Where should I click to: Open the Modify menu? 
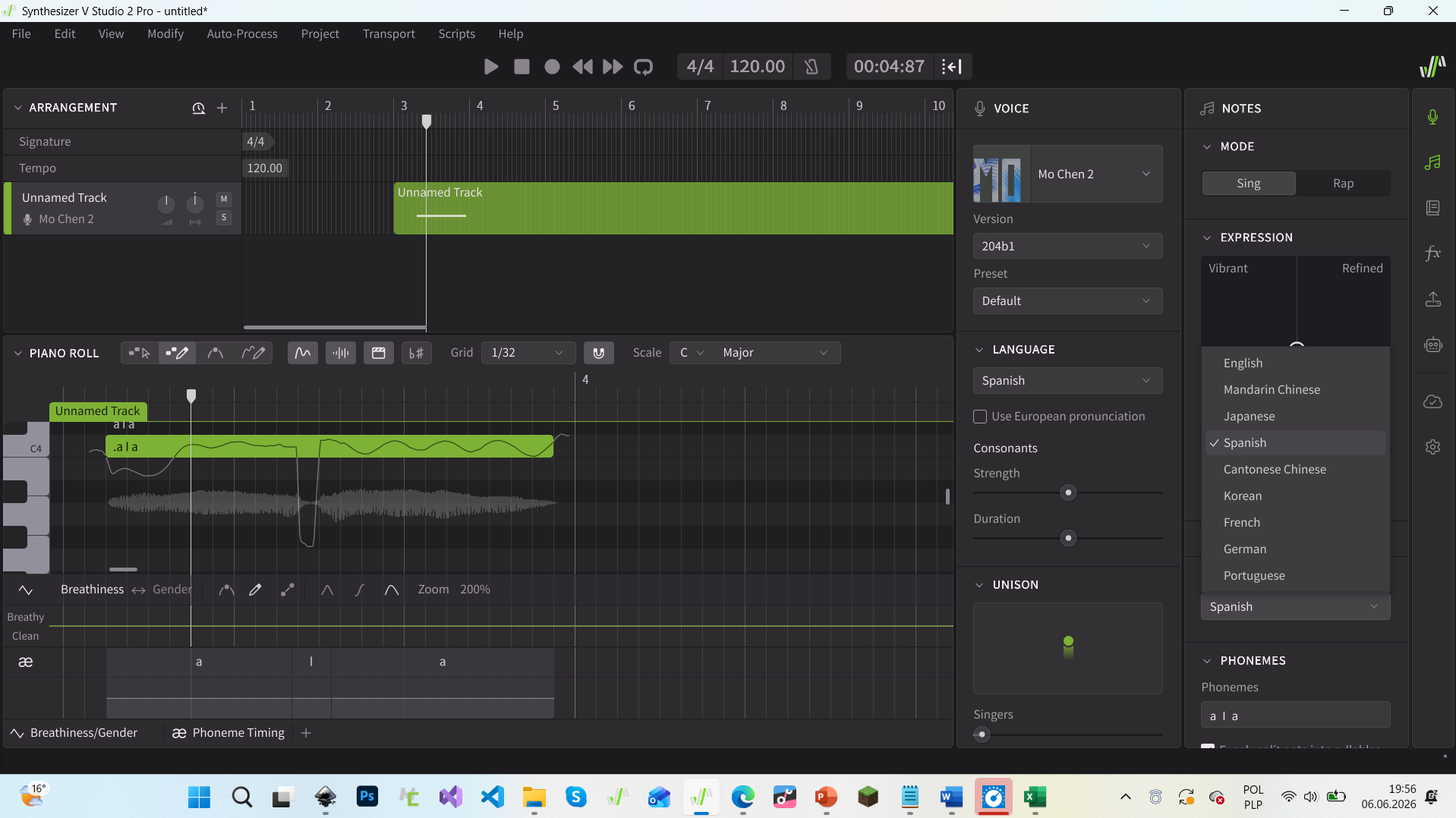(x=165, y=34)
